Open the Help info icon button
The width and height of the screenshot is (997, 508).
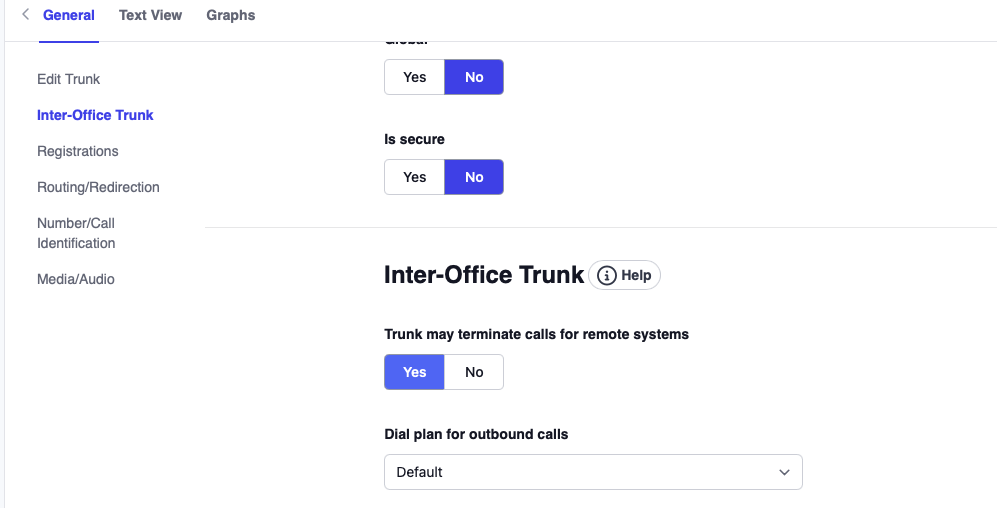tap(625, 276)
